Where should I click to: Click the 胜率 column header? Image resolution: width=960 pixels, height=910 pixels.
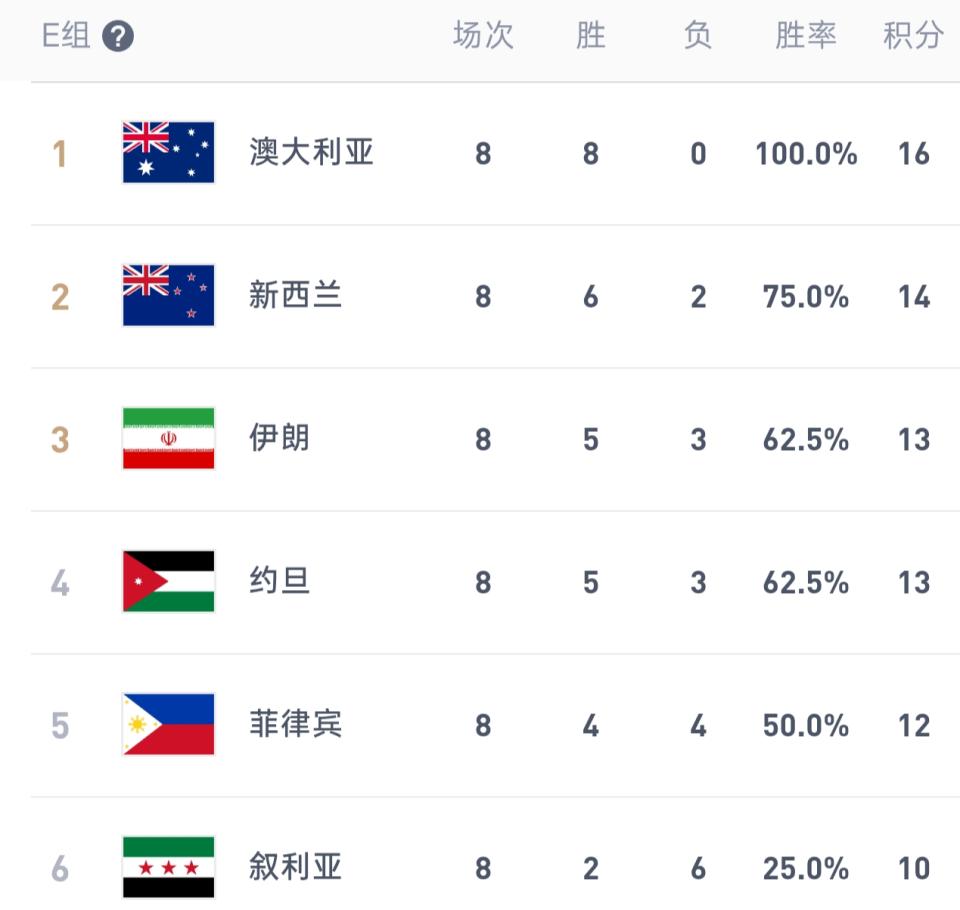point(806,35)
